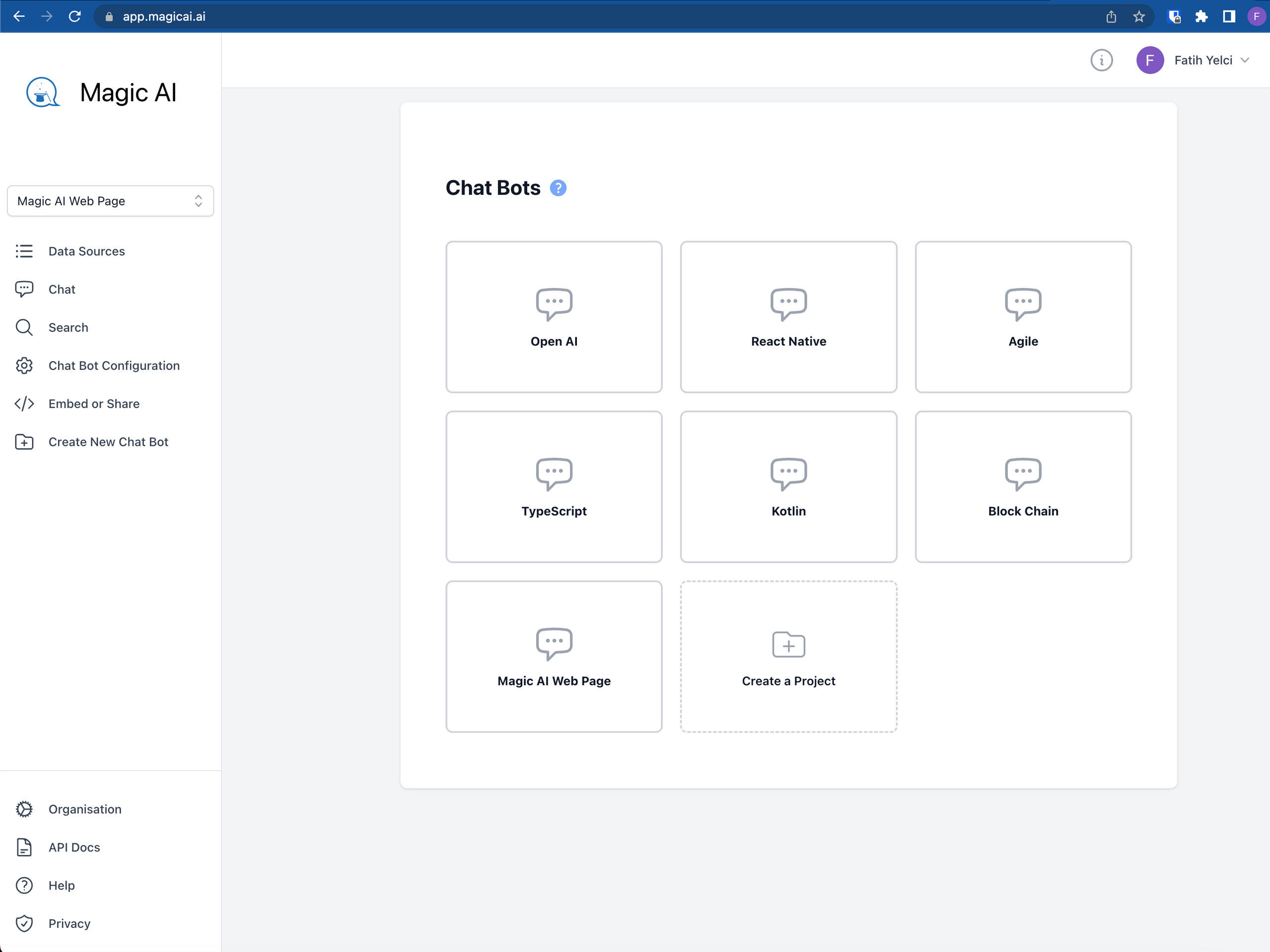Viewport: 1270px width, 952px height.
Task: Open Data Sources list icon
Action: [24, 251]
